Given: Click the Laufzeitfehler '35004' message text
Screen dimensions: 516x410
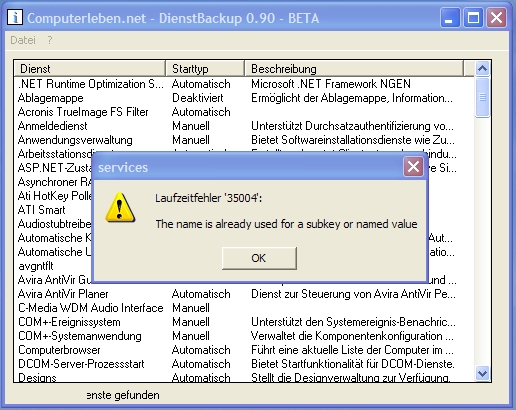Looking at the screenshot, I should tap(209, 198).
